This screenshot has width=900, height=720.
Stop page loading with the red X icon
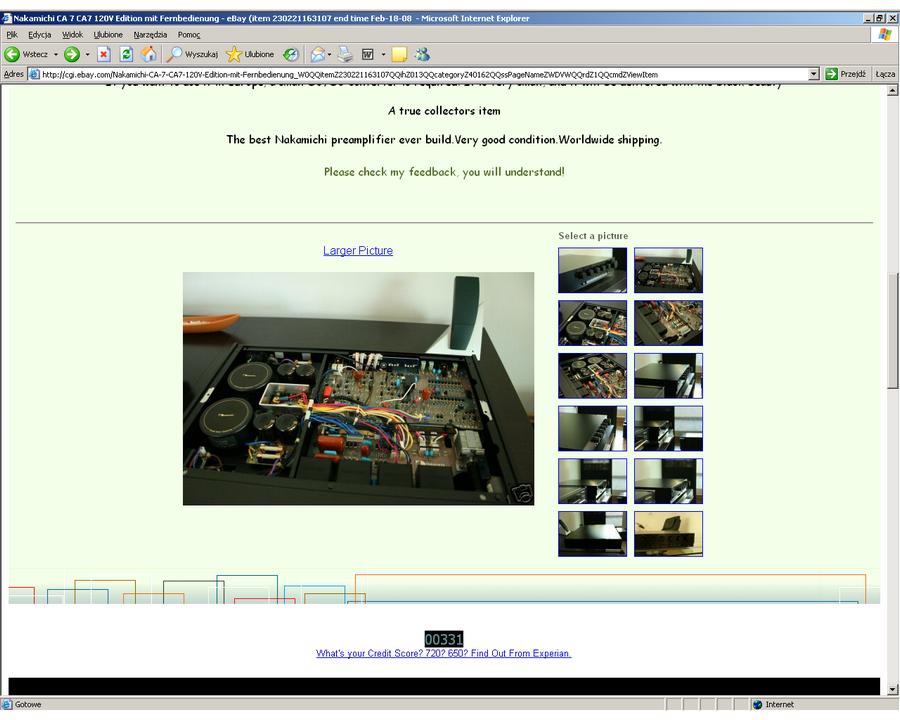103,55
